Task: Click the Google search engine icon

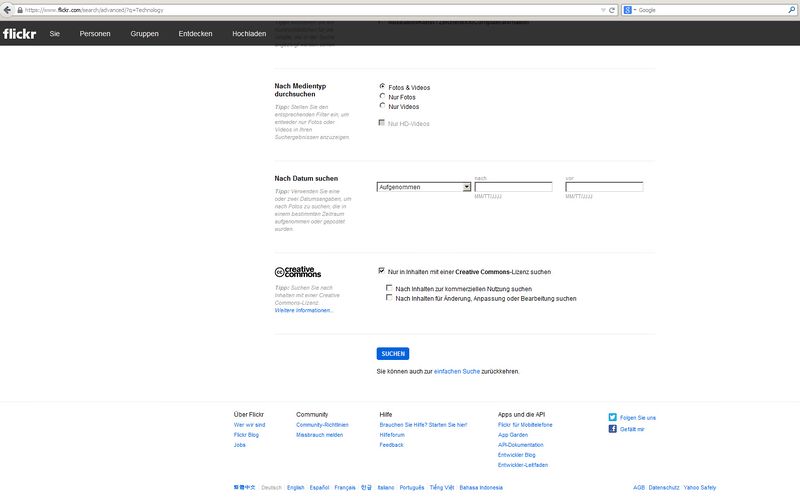Action: tap(627, 9)
